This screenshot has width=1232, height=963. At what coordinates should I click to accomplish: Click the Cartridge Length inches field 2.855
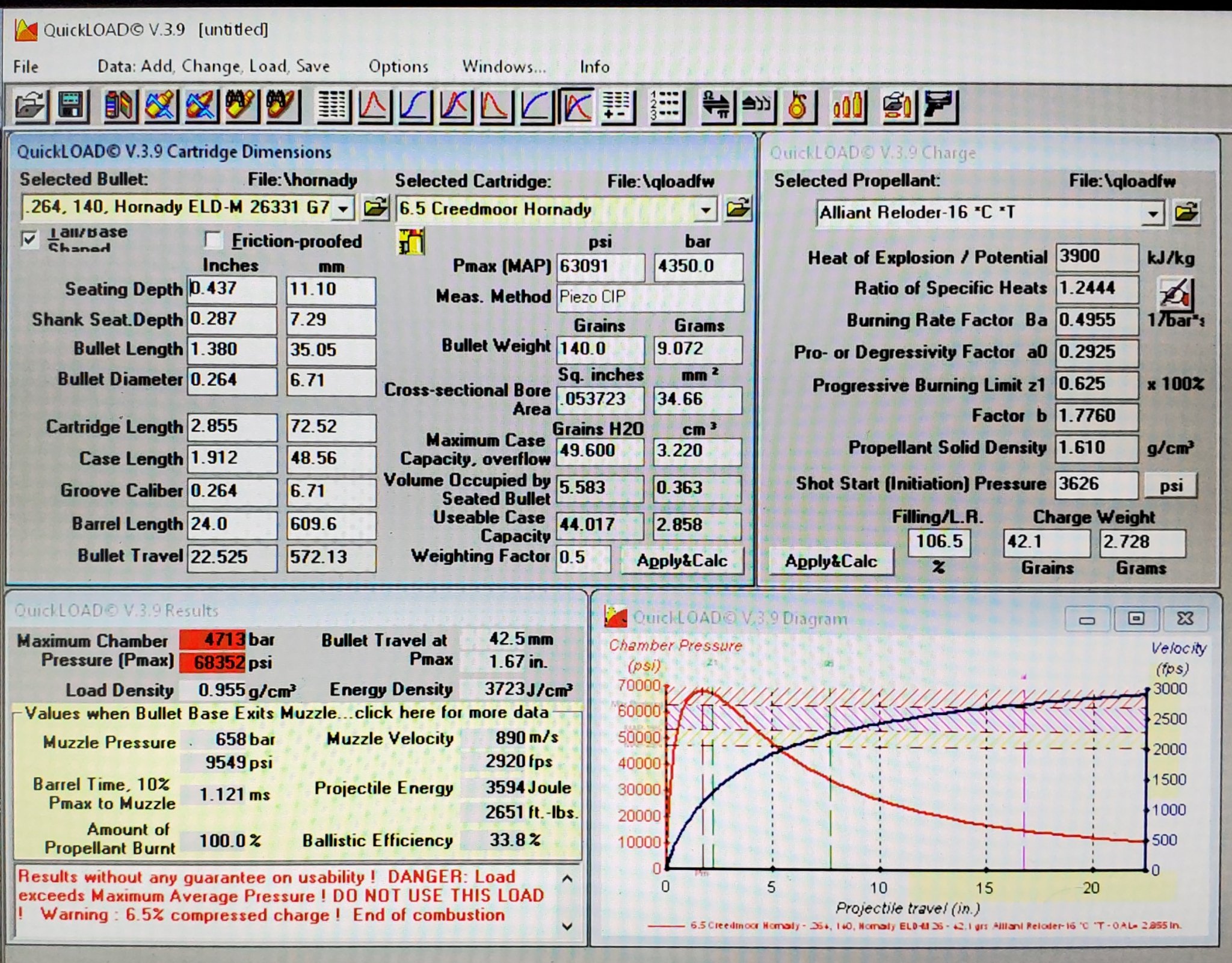point(232,426)
